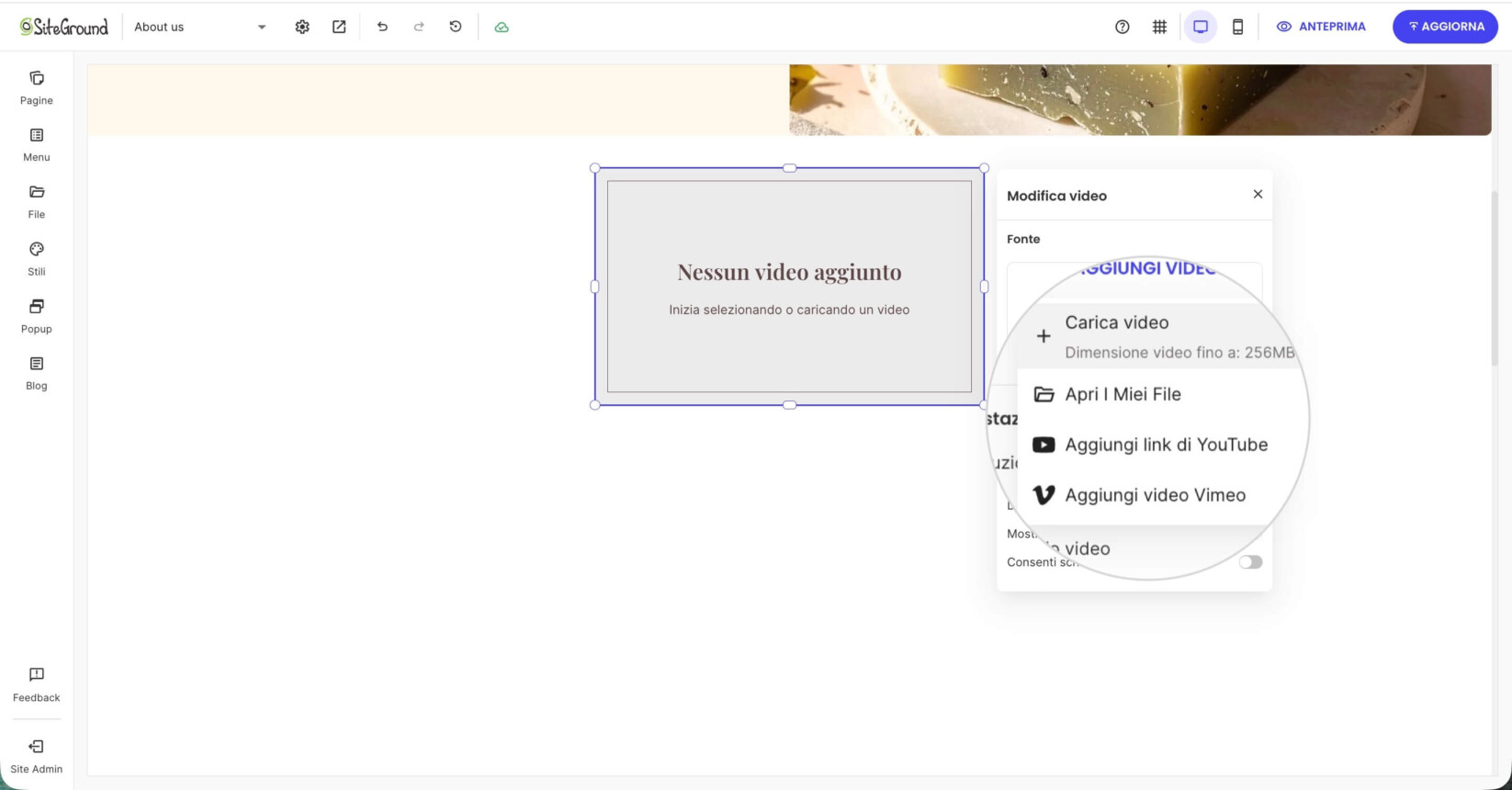
Task: Switch to mobile view
Action: click(1237, 27)
